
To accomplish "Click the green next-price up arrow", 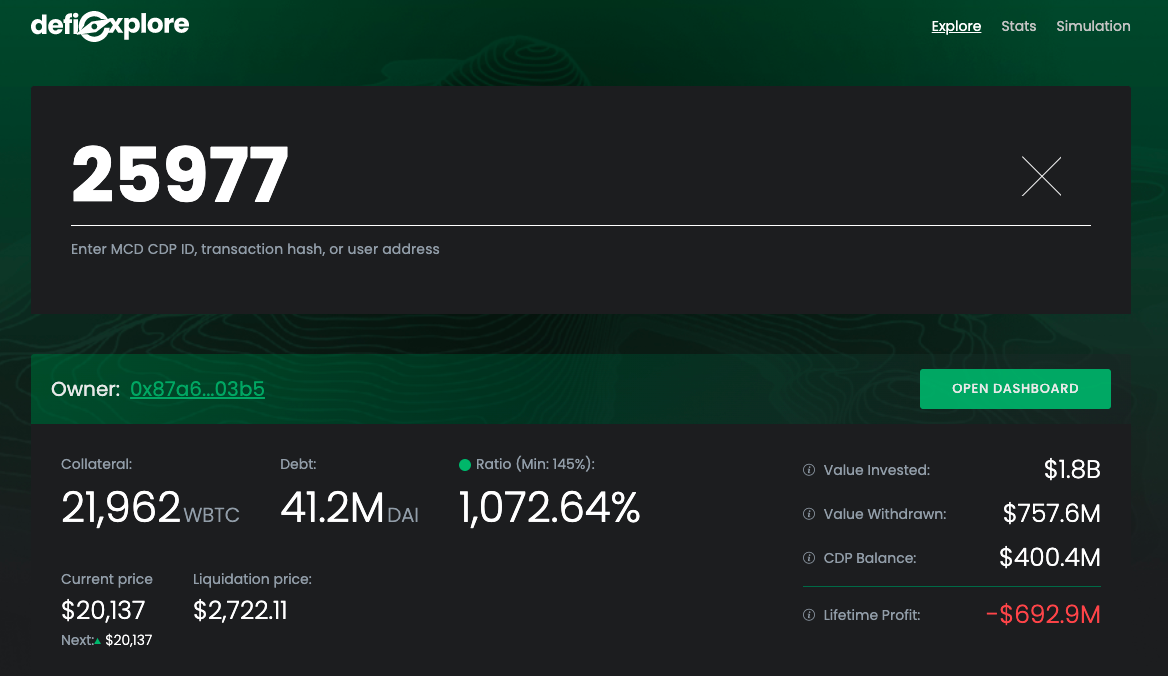I will point(98,641).
